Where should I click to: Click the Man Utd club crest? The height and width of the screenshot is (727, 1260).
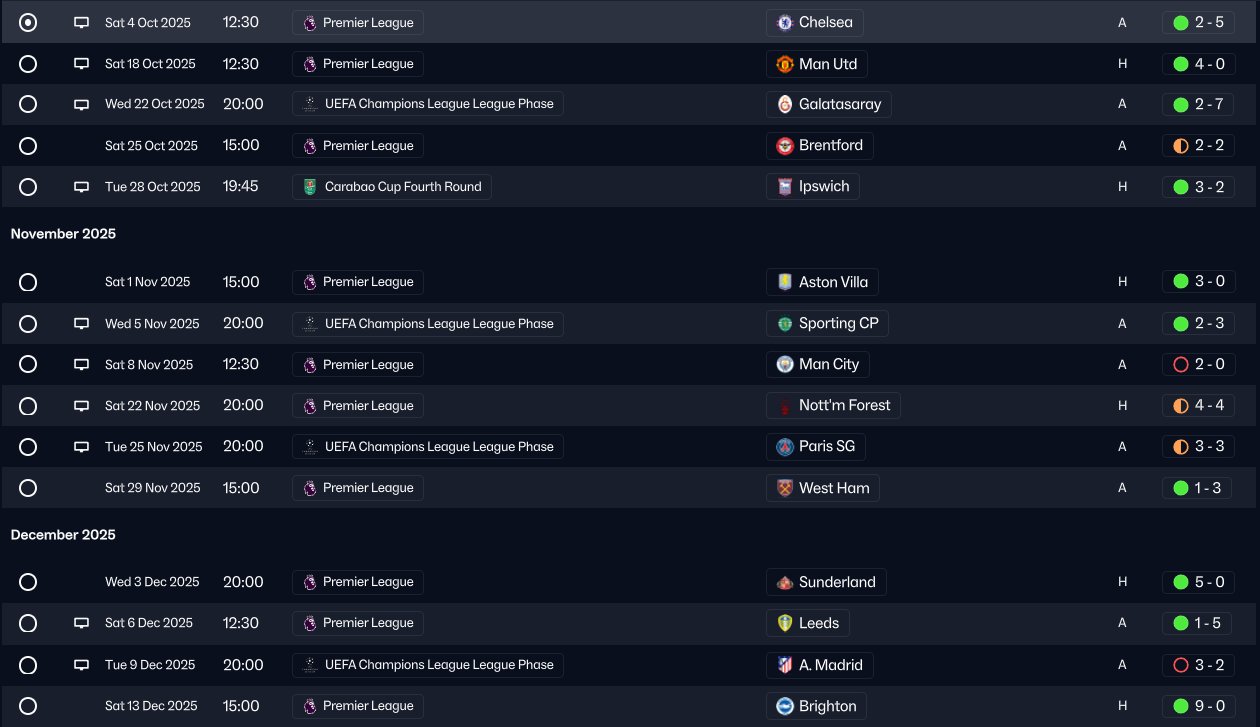[x=785, y=64]
